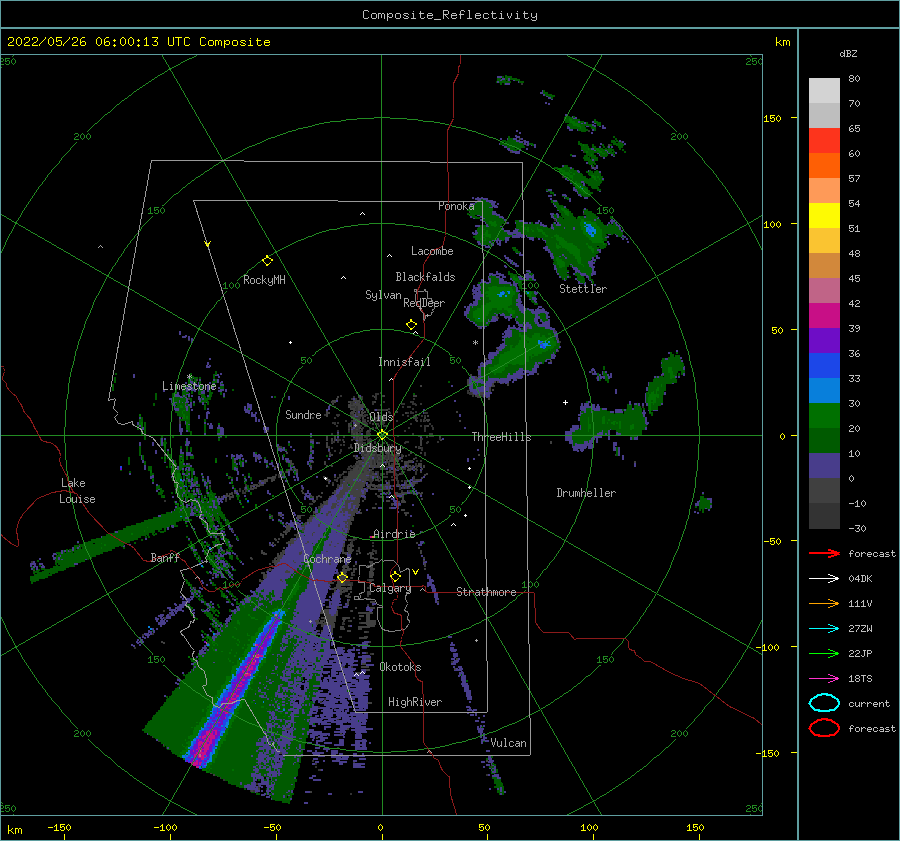
Task: Click the purple swatch between 39 and 36 dBZ
Action: click(x=824, y=341)
